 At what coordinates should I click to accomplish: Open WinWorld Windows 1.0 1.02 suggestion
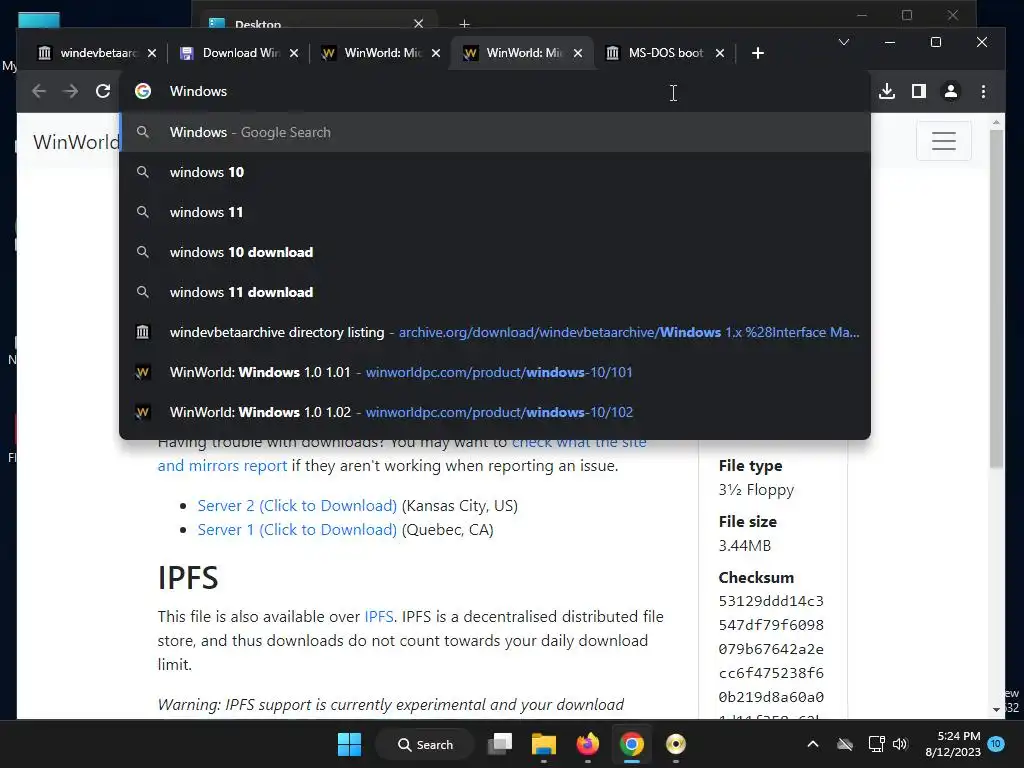(495, 412)
